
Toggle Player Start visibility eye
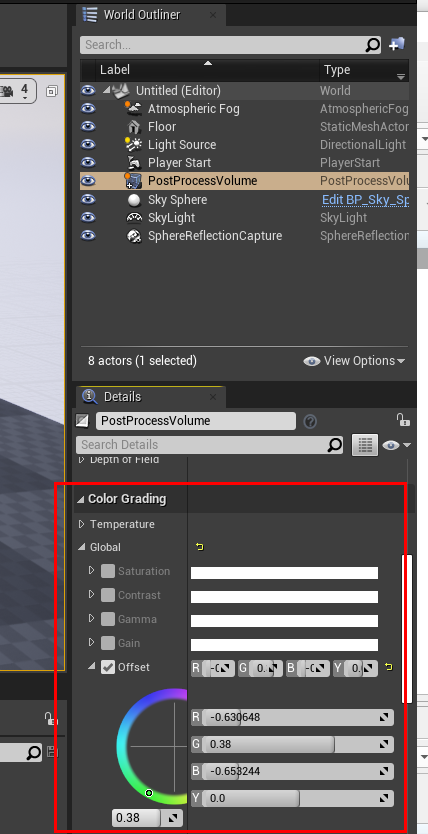(x=88, y=163)
